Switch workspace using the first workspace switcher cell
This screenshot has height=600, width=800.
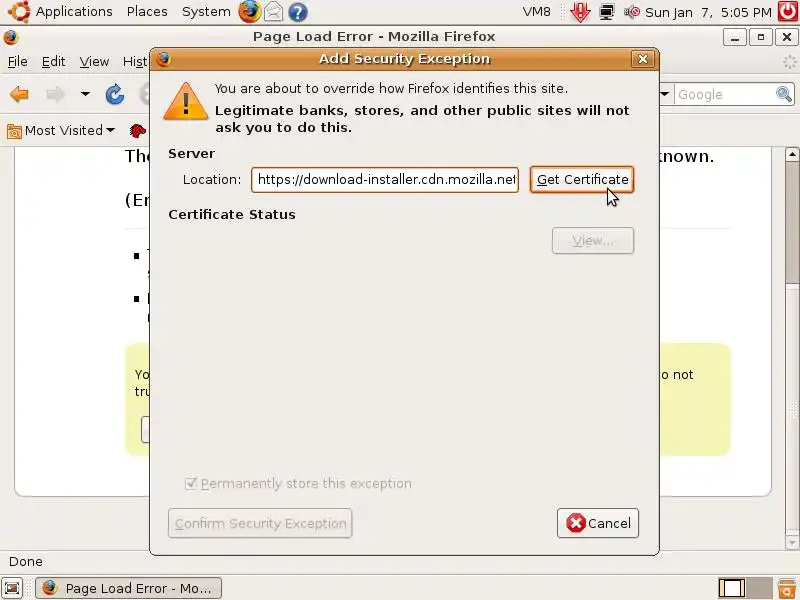(x=732, y=588)
